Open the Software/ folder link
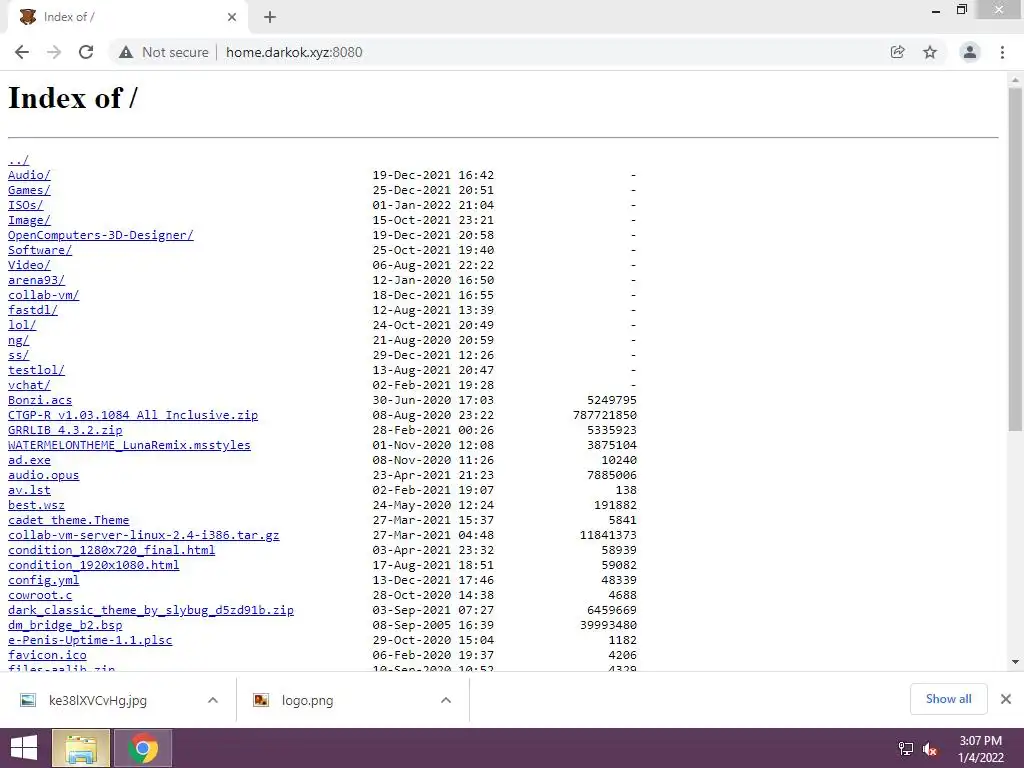This screenshot has width=1024, height=768. (40, 250)
